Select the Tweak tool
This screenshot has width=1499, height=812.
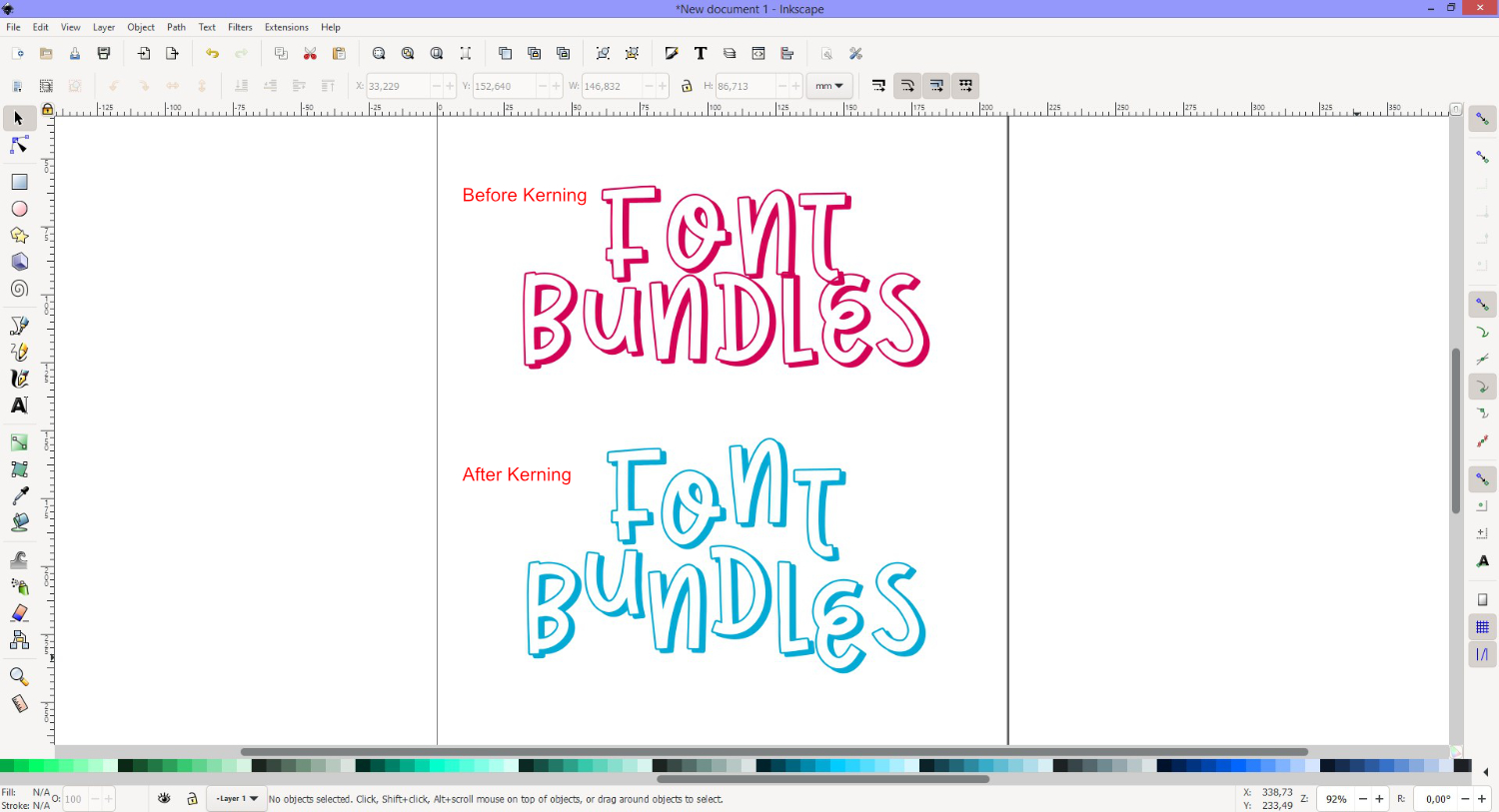(x=19, y=559)
